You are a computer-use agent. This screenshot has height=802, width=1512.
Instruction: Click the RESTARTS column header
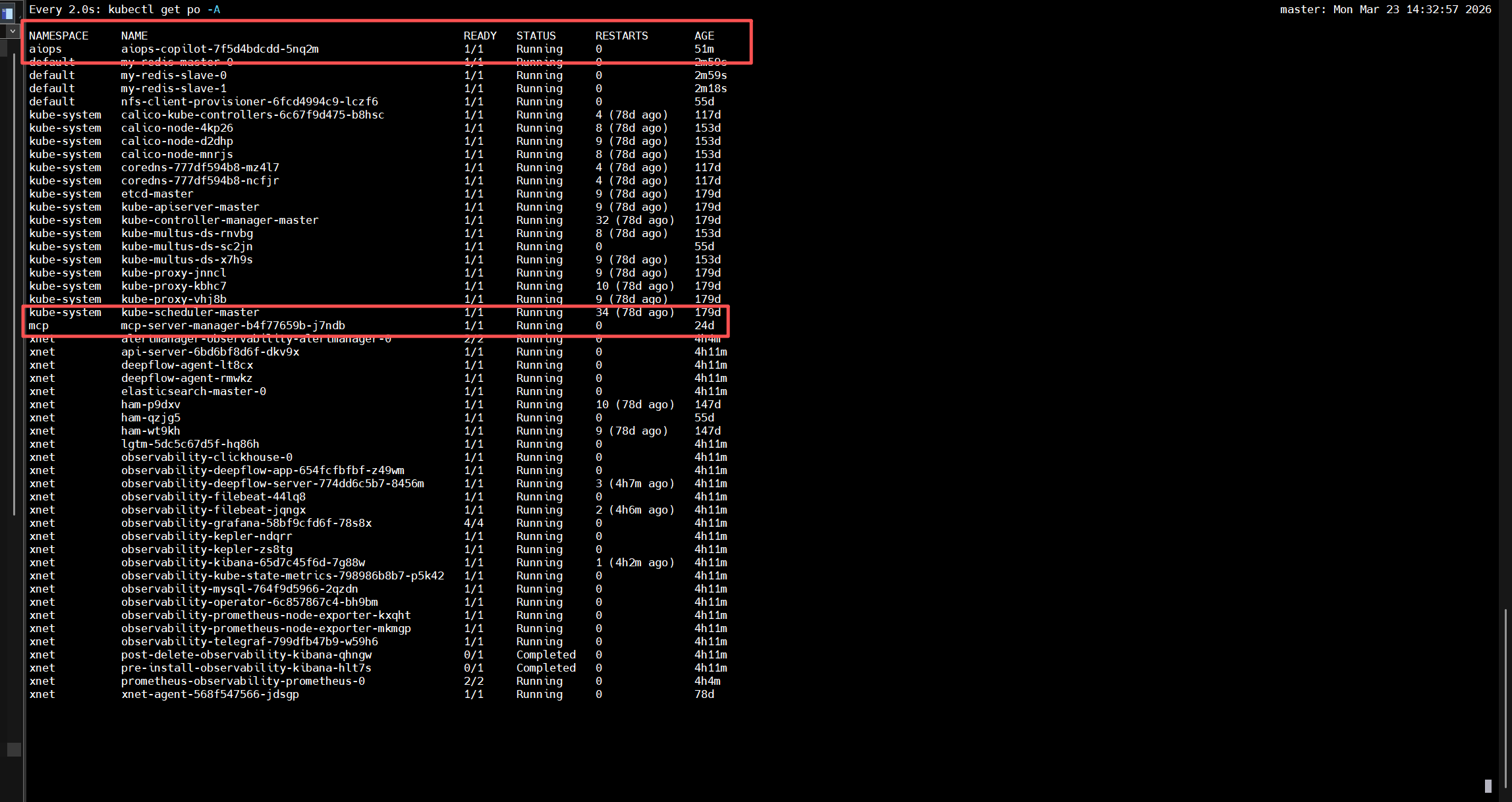click(621, 36)
